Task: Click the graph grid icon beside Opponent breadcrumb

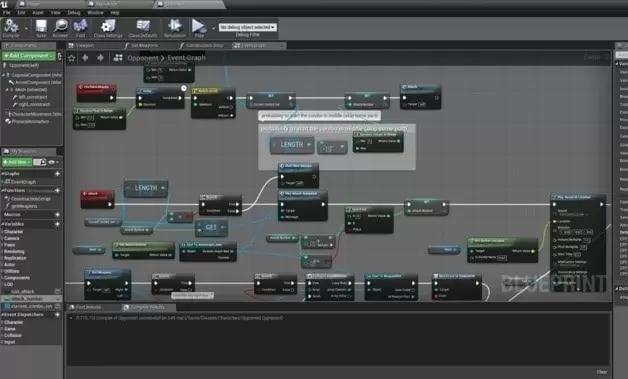Action: pyautogui.click(x=118, y=58)
